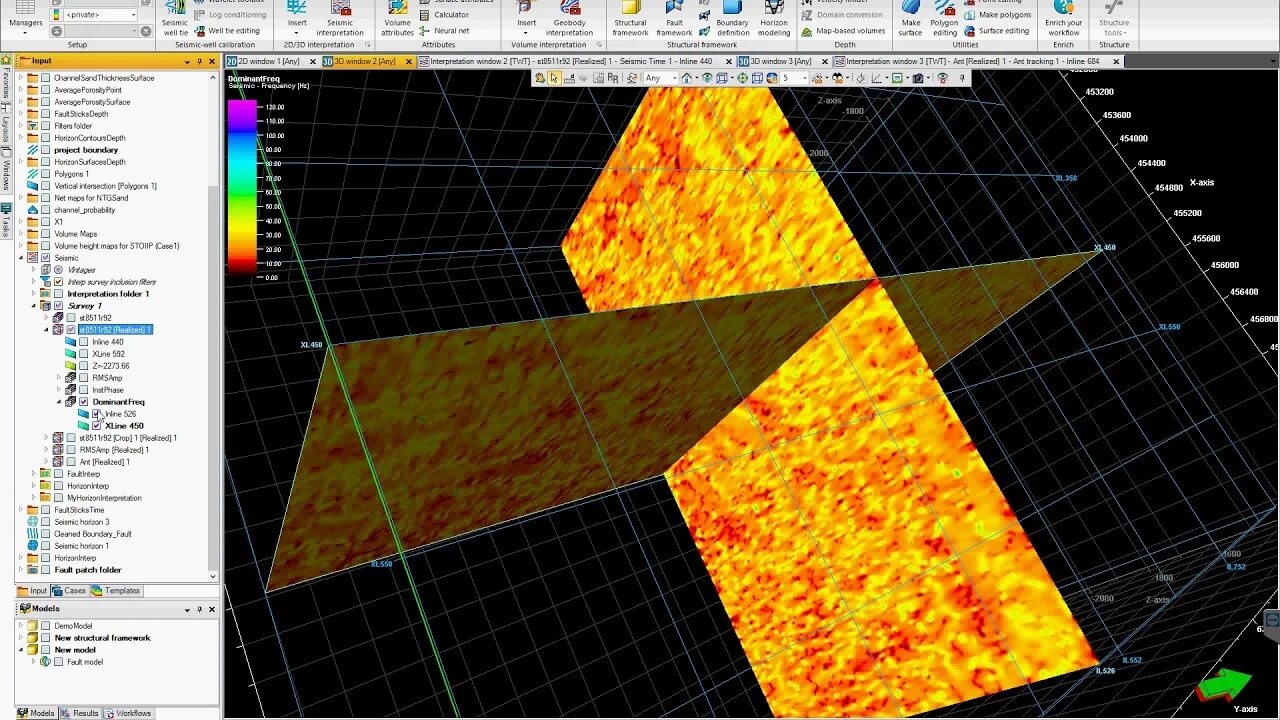Collapse the Survey 1 node

tap(34, 306)
